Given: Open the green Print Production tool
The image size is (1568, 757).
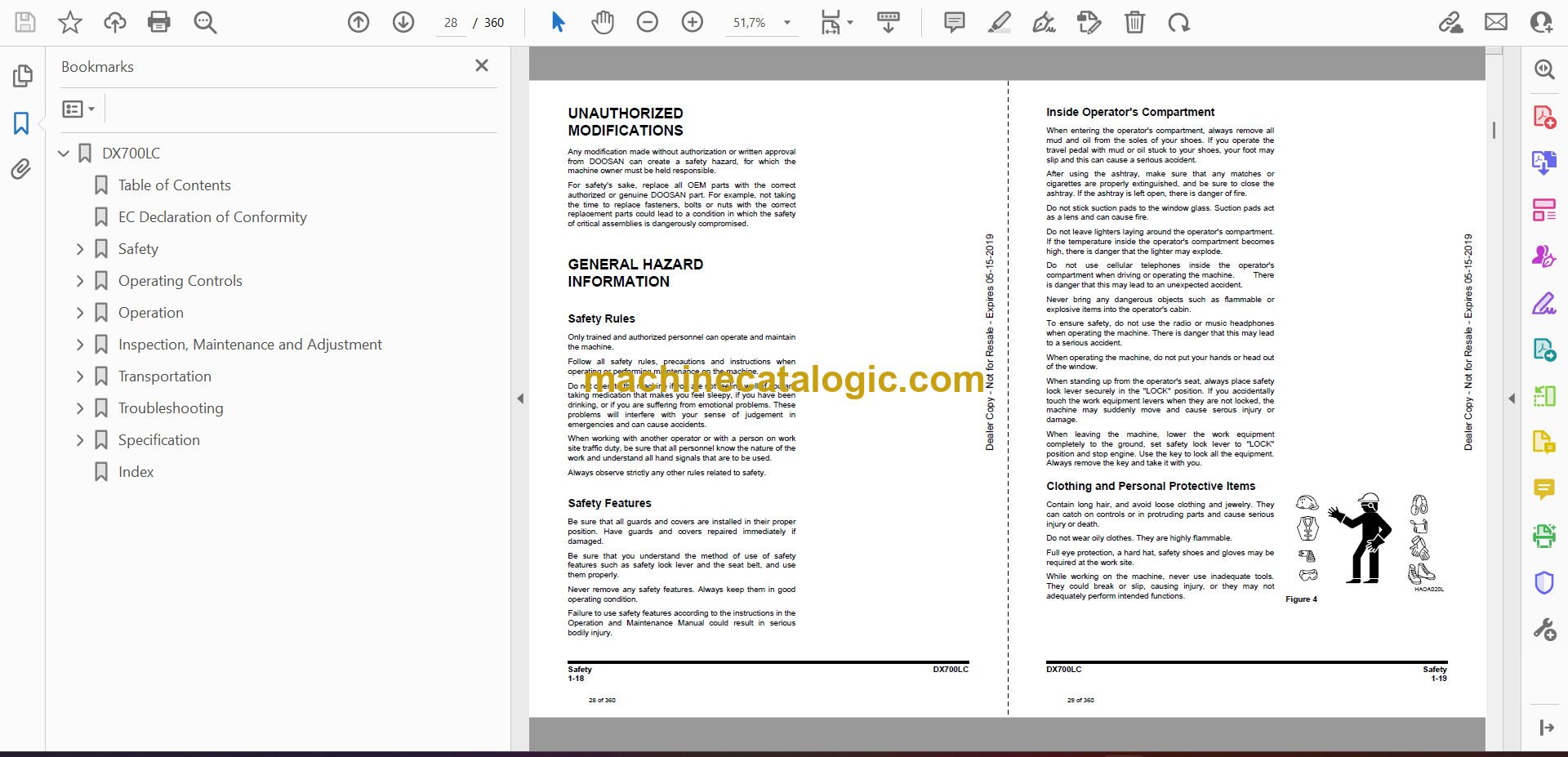Looking at the screenshot, I should (1543, 536).
